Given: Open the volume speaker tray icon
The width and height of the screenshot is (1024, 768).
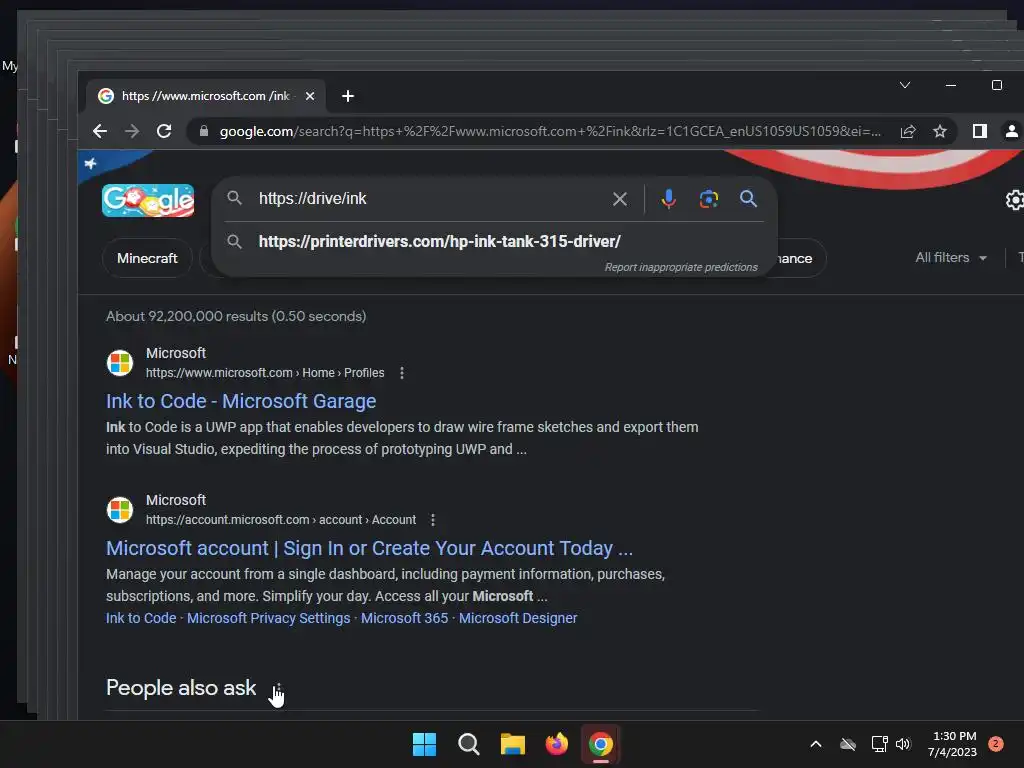Looking at the screenshot, I should (x=903, y=744).
